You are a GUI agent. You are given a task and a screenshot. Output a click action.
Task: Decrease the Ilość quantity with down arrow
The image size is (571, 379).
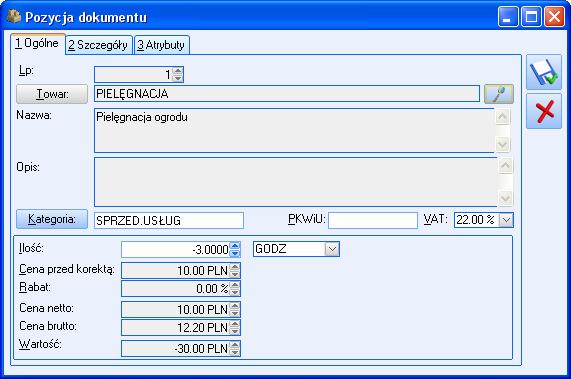(235, 253)
